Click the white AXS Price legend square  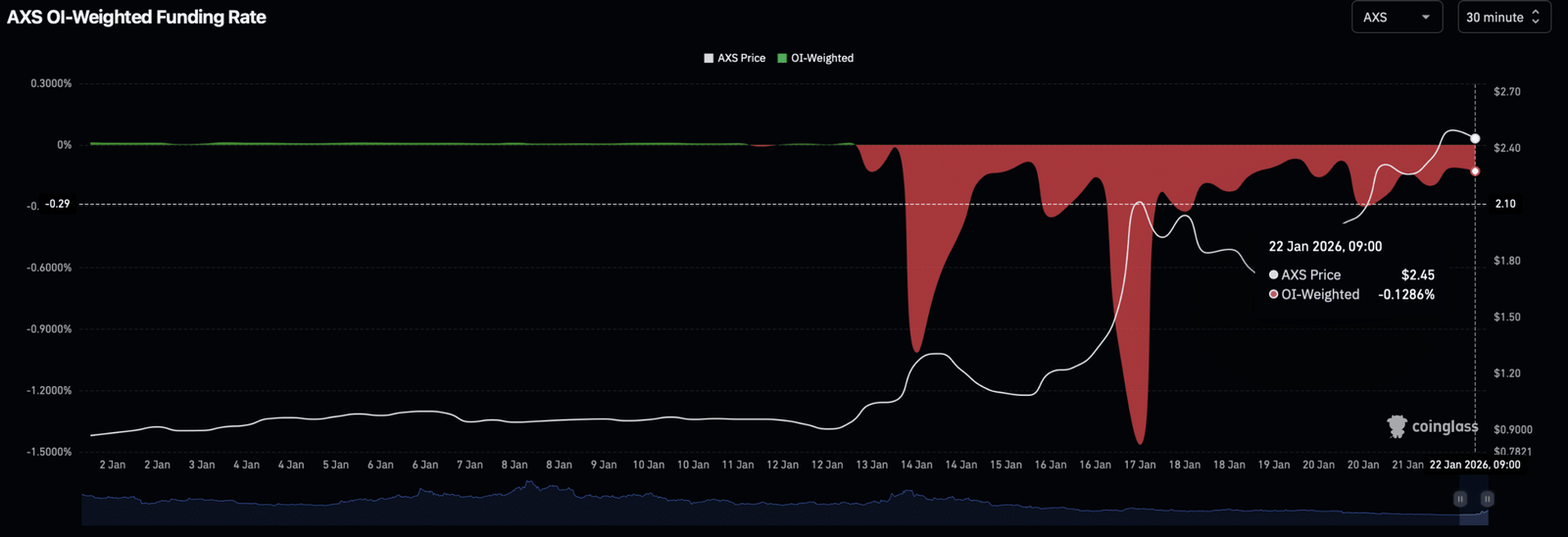click(x=709, y=59)
